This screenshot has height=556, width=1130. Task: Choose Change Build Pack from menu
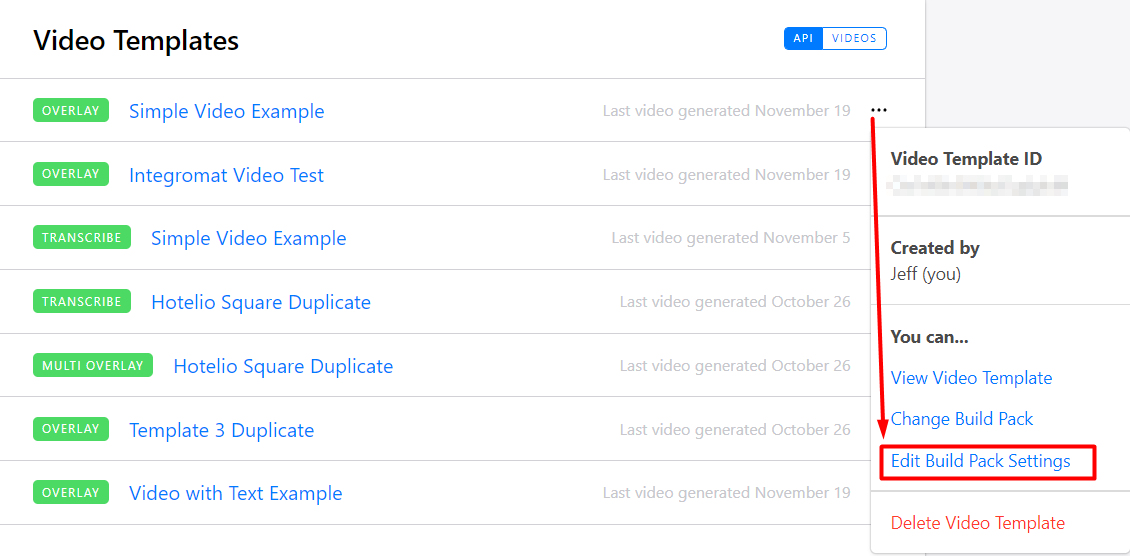(x=961, y=419)
